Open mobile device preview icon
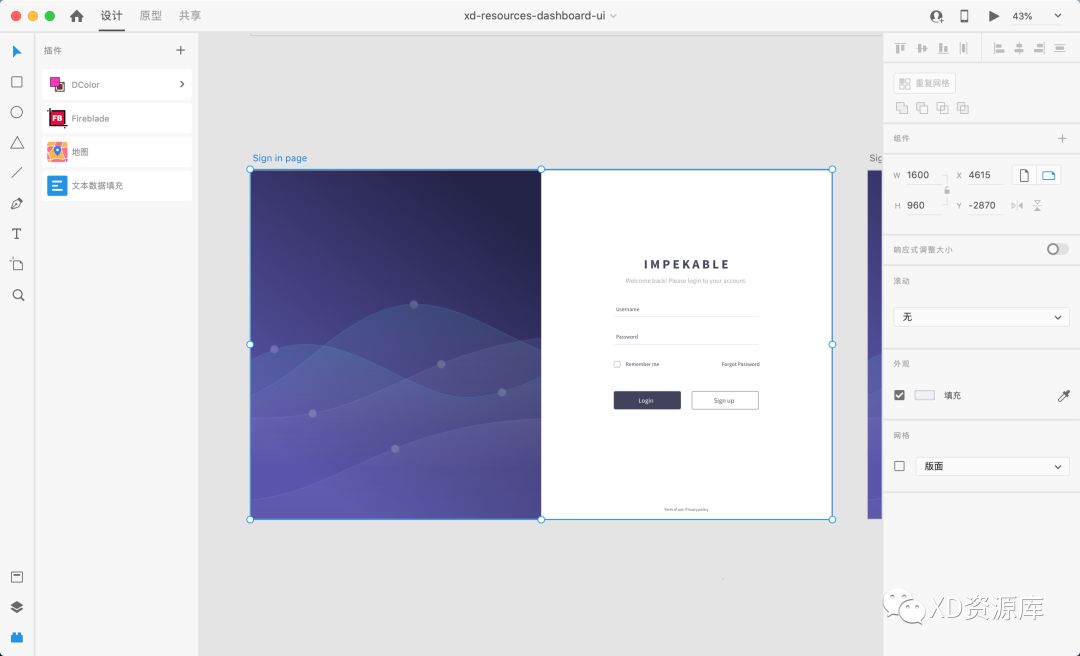 [964, 16]
